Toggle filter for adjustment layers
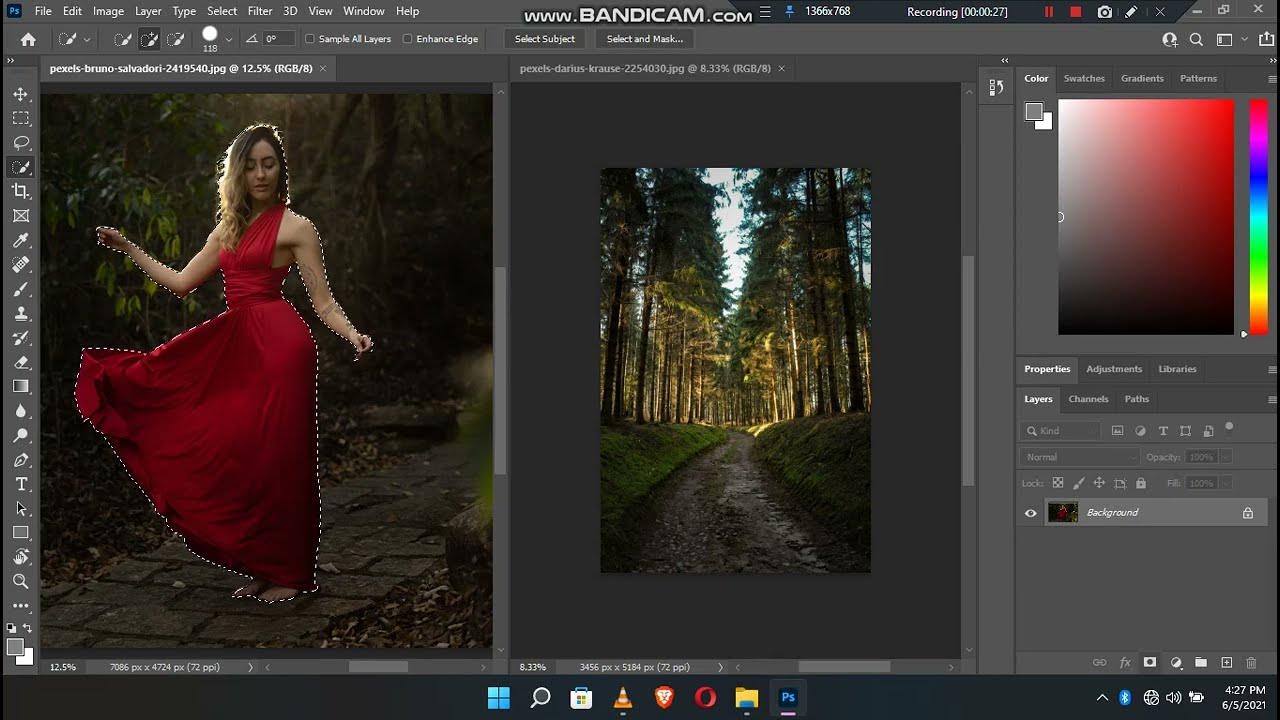This screenshot has width=1280, height=720. pos(1141,431)
